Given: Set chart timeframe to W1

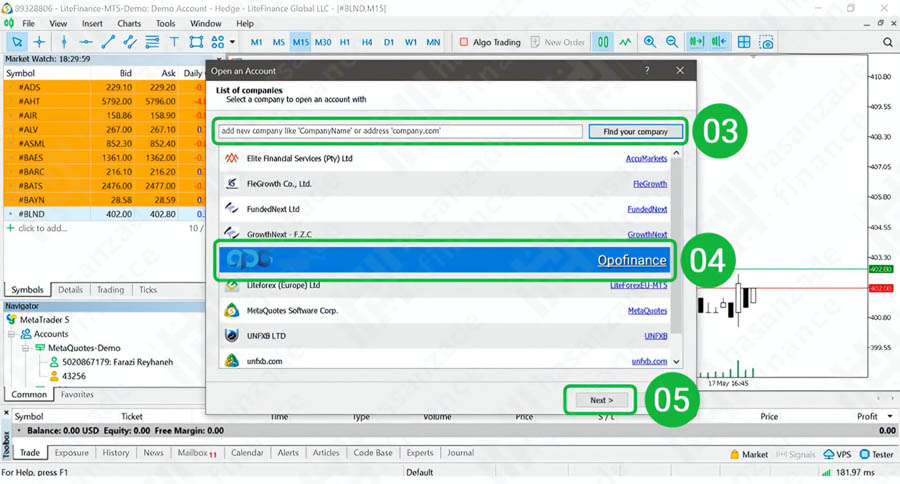Looking at the screenshot, I should coord(411,42).
